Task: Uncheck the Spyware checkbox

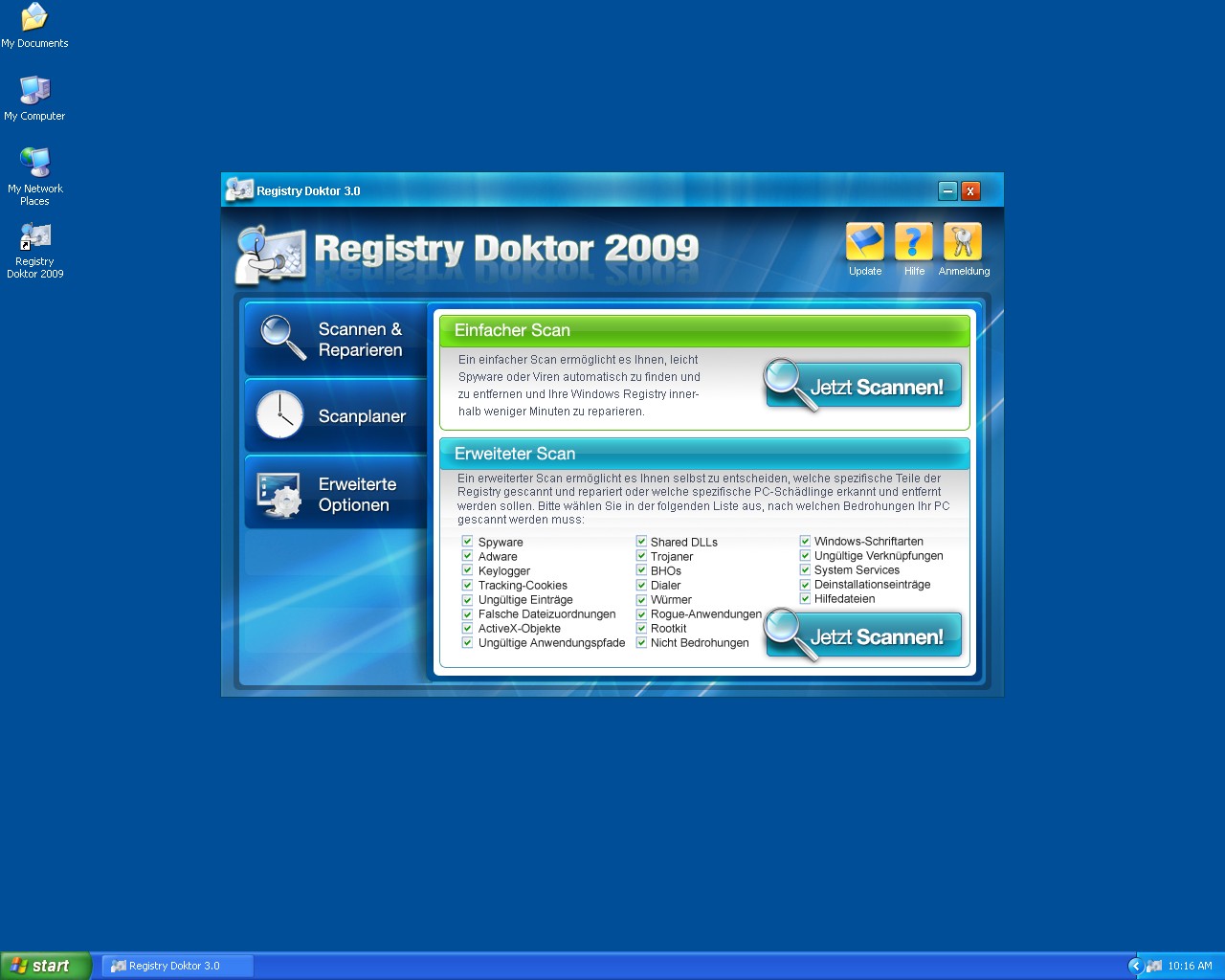Action: (468, 542)
